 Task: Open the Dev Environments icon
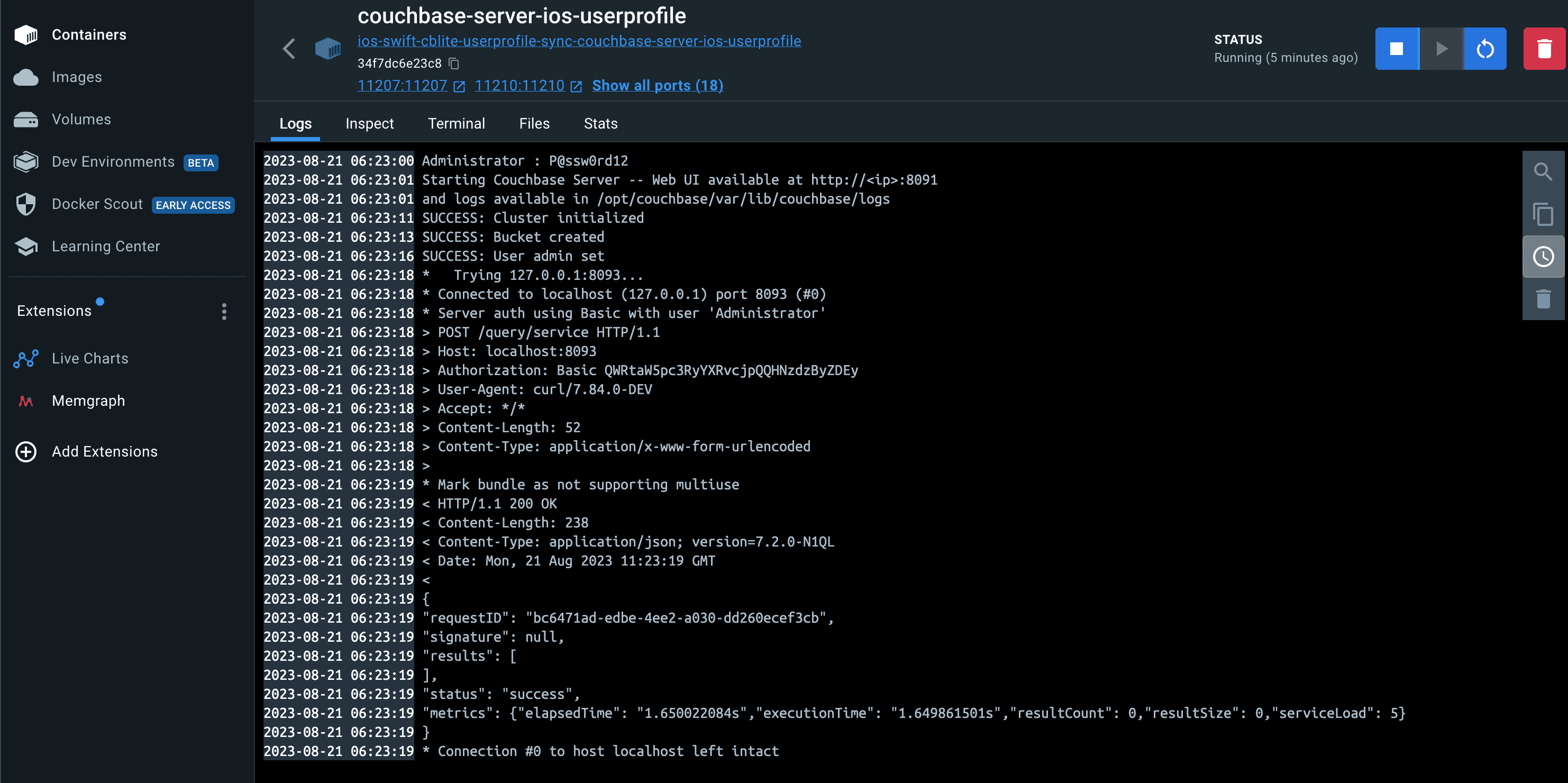click(25, 162)
